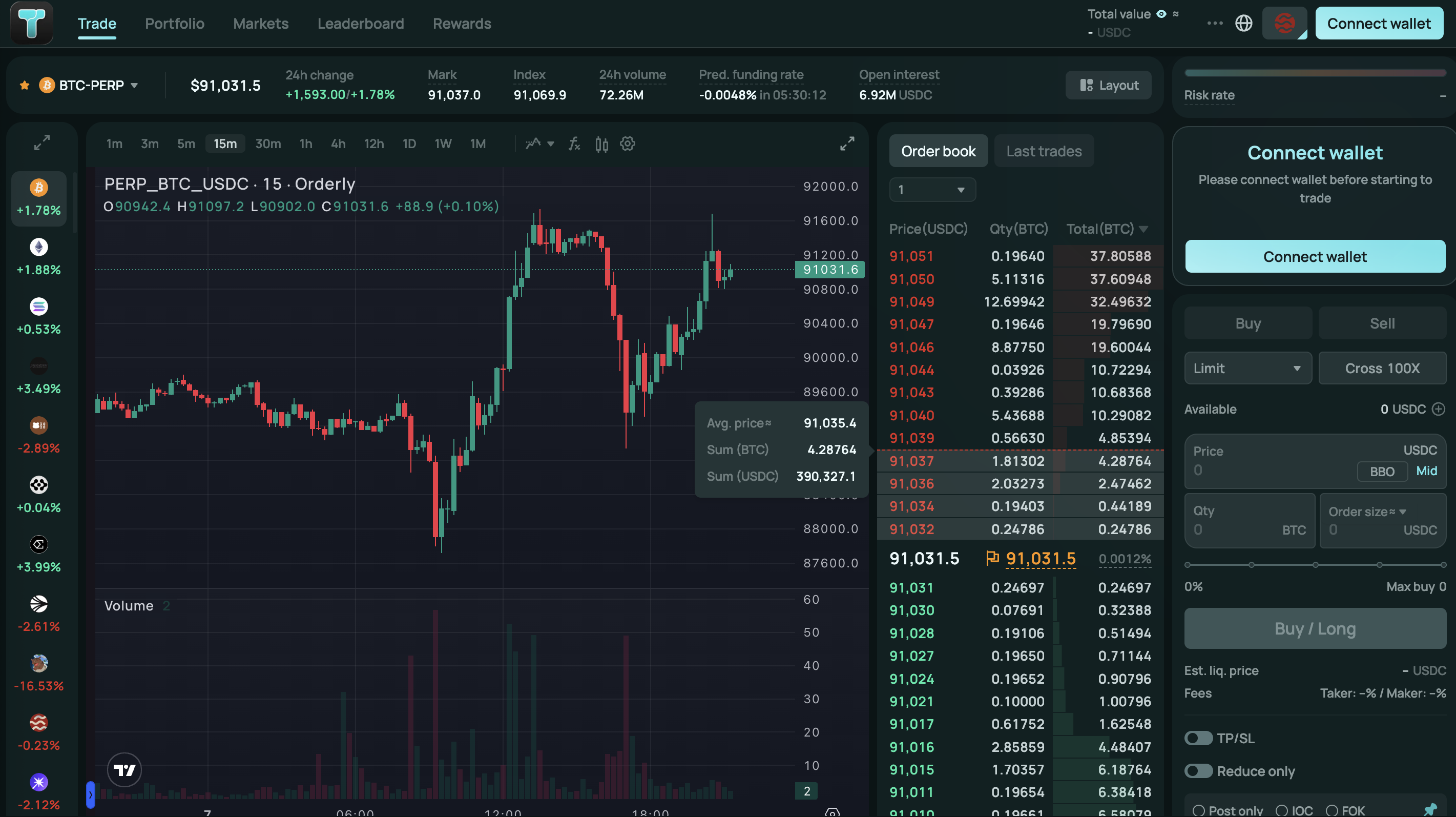The width and height of the screenshot is (1456, 817).
Task: Open order book tick size dropdown
Action: coord(931,190)
